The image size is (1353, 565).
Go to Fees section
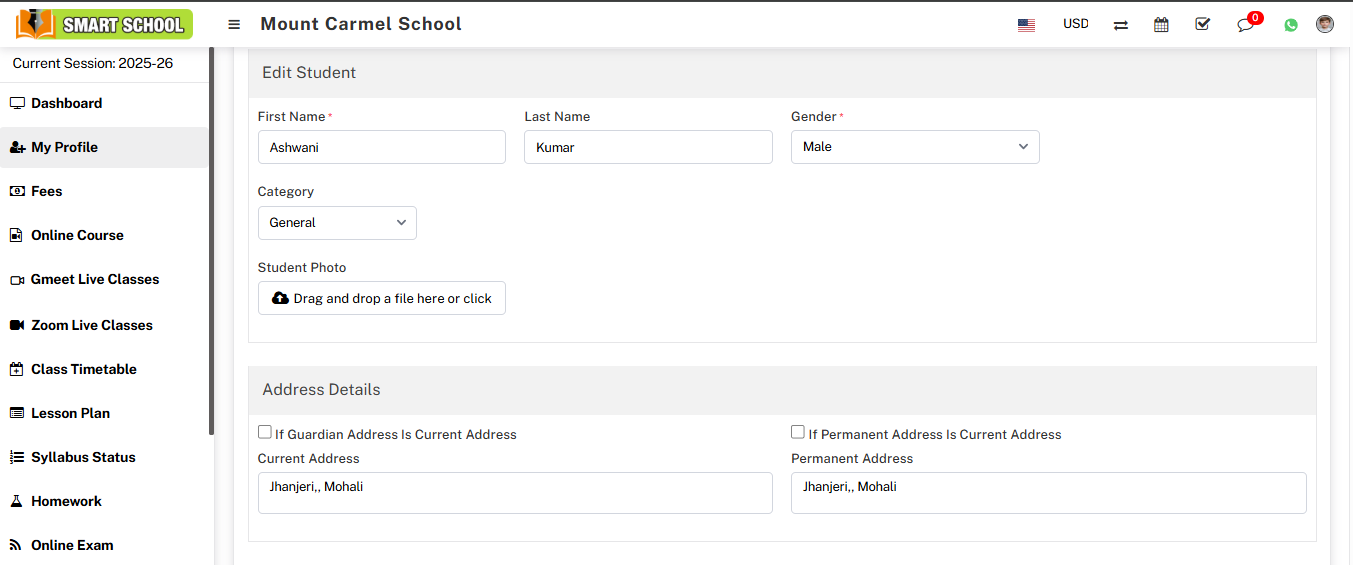[105, 191]
